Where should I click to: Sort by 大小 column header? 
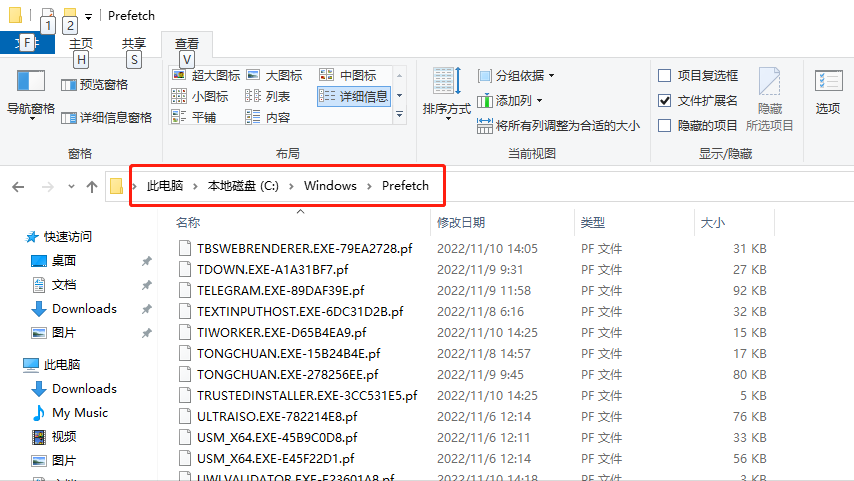712,222
